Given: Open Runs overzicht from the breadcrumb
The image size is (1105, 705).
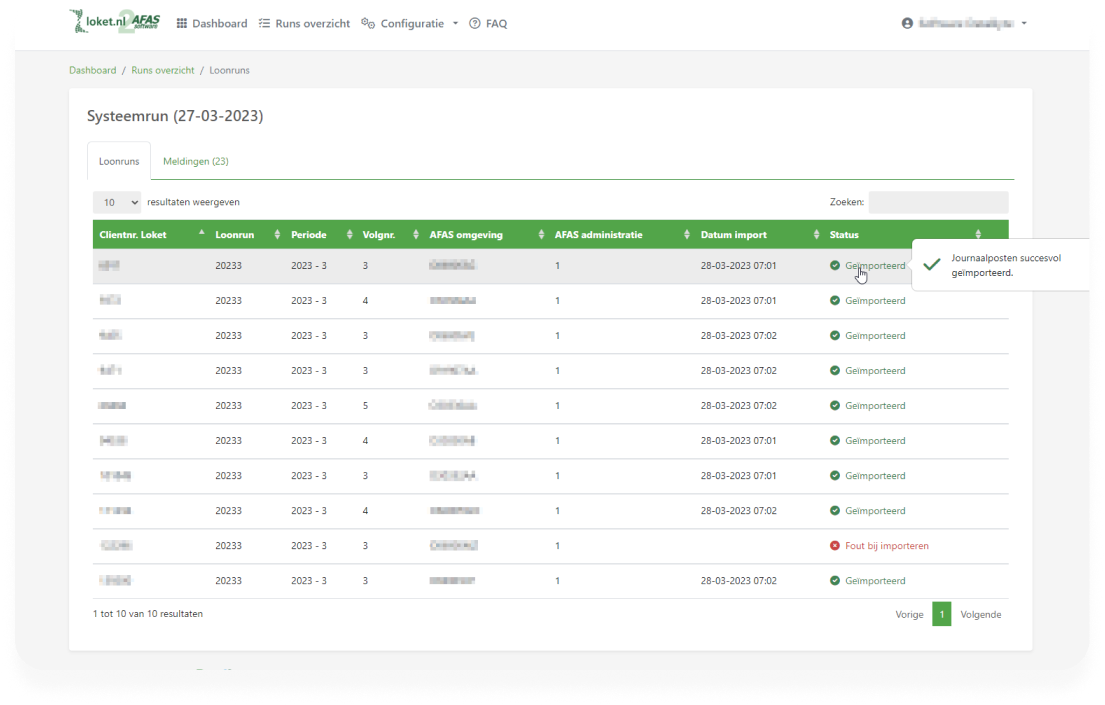Looking at the screenshot, I should click(x=162, y=70).
